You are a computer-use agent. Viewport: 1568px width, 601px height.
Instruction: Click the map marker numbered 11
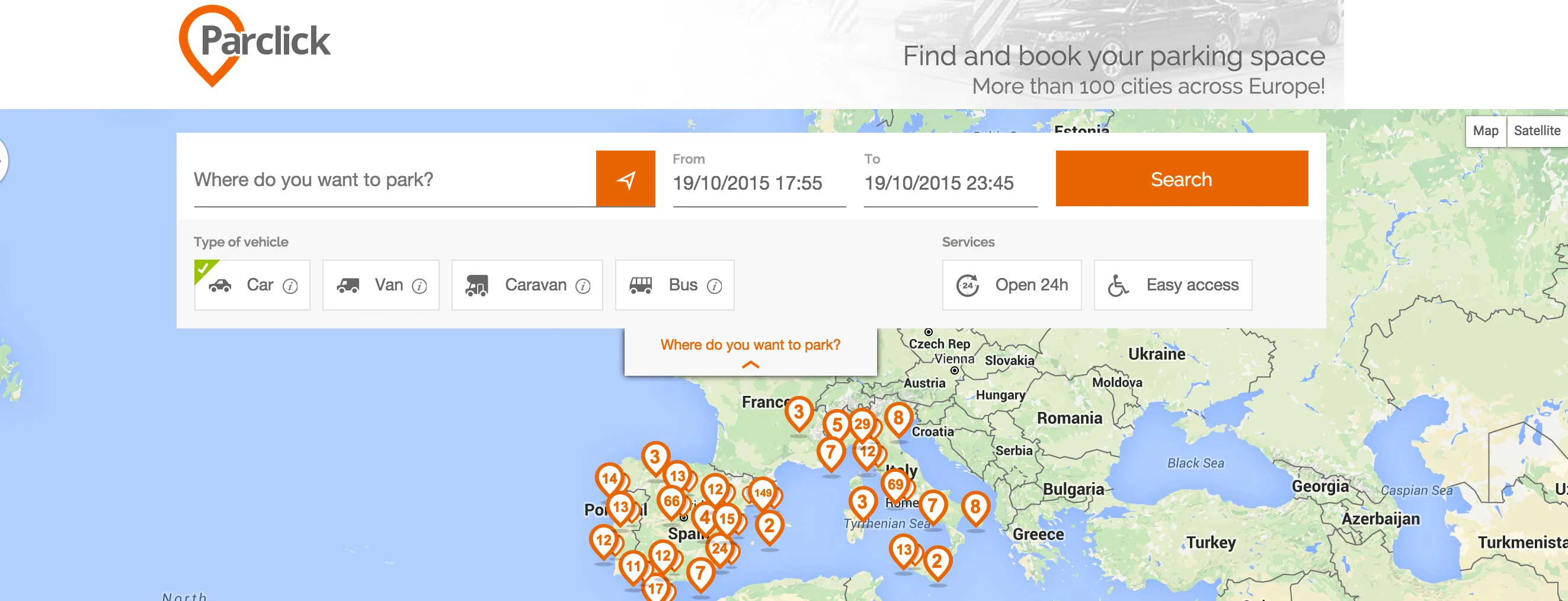pyautogui.click(x=633, y=567)
